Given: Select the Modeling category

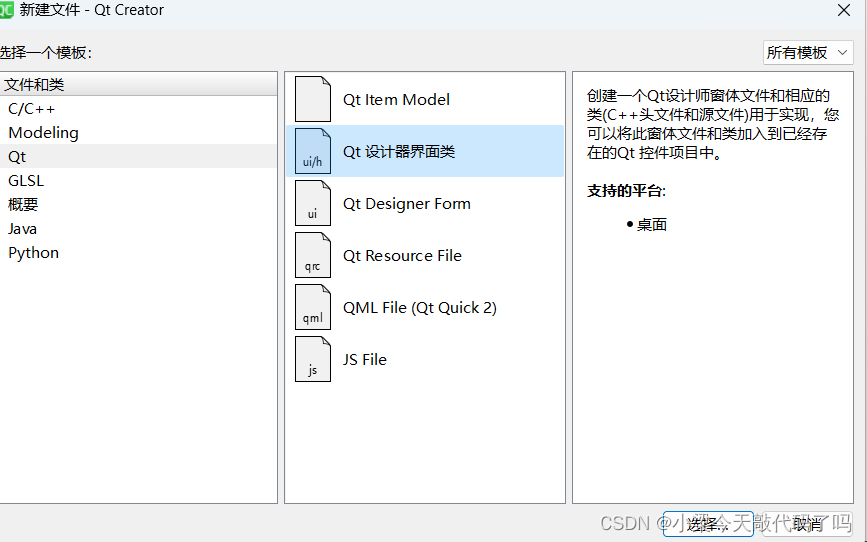Looking at the screenshot, I should coord(138,133).
